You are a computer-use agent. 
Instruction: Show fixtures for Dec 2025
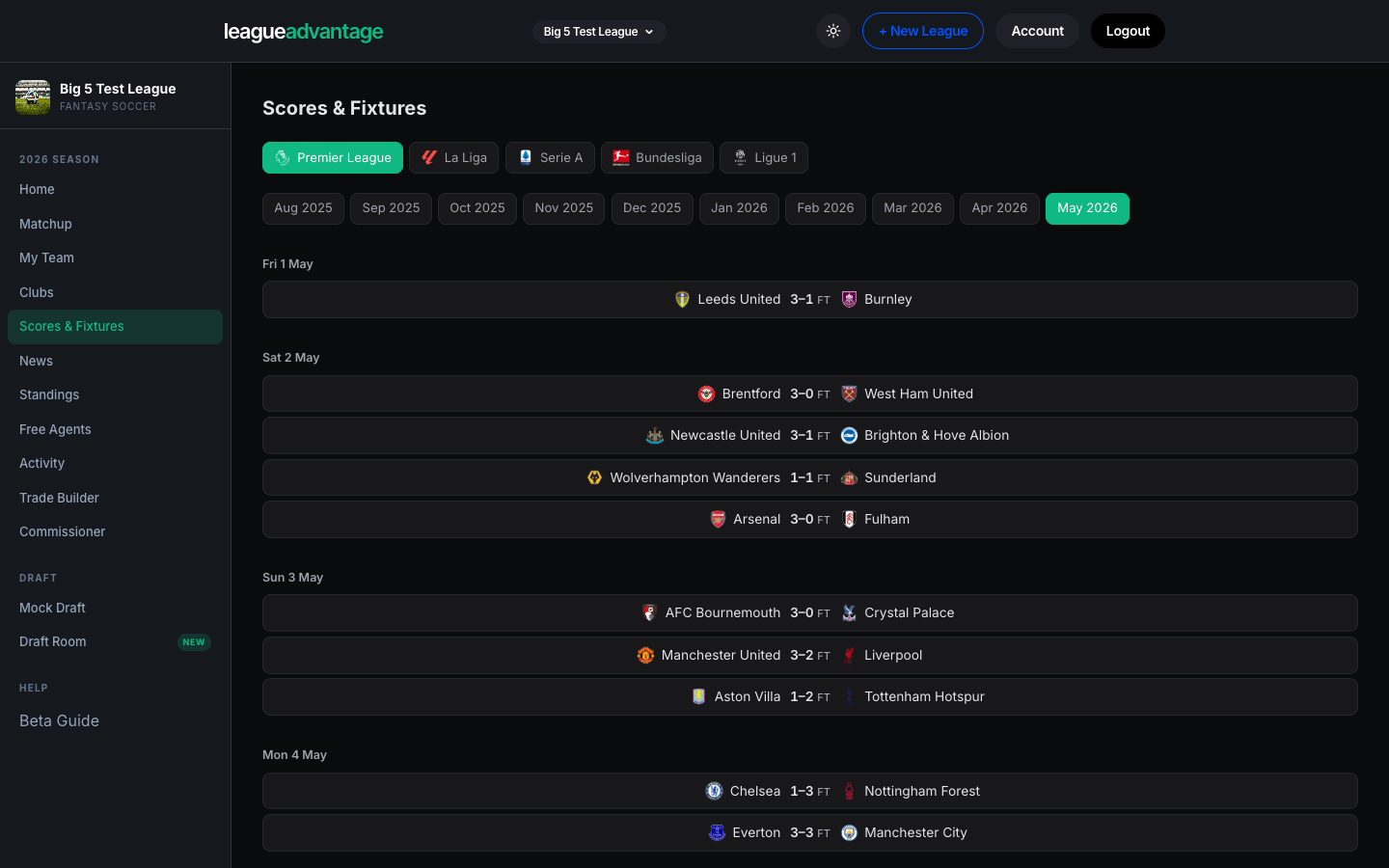point(652,208)
